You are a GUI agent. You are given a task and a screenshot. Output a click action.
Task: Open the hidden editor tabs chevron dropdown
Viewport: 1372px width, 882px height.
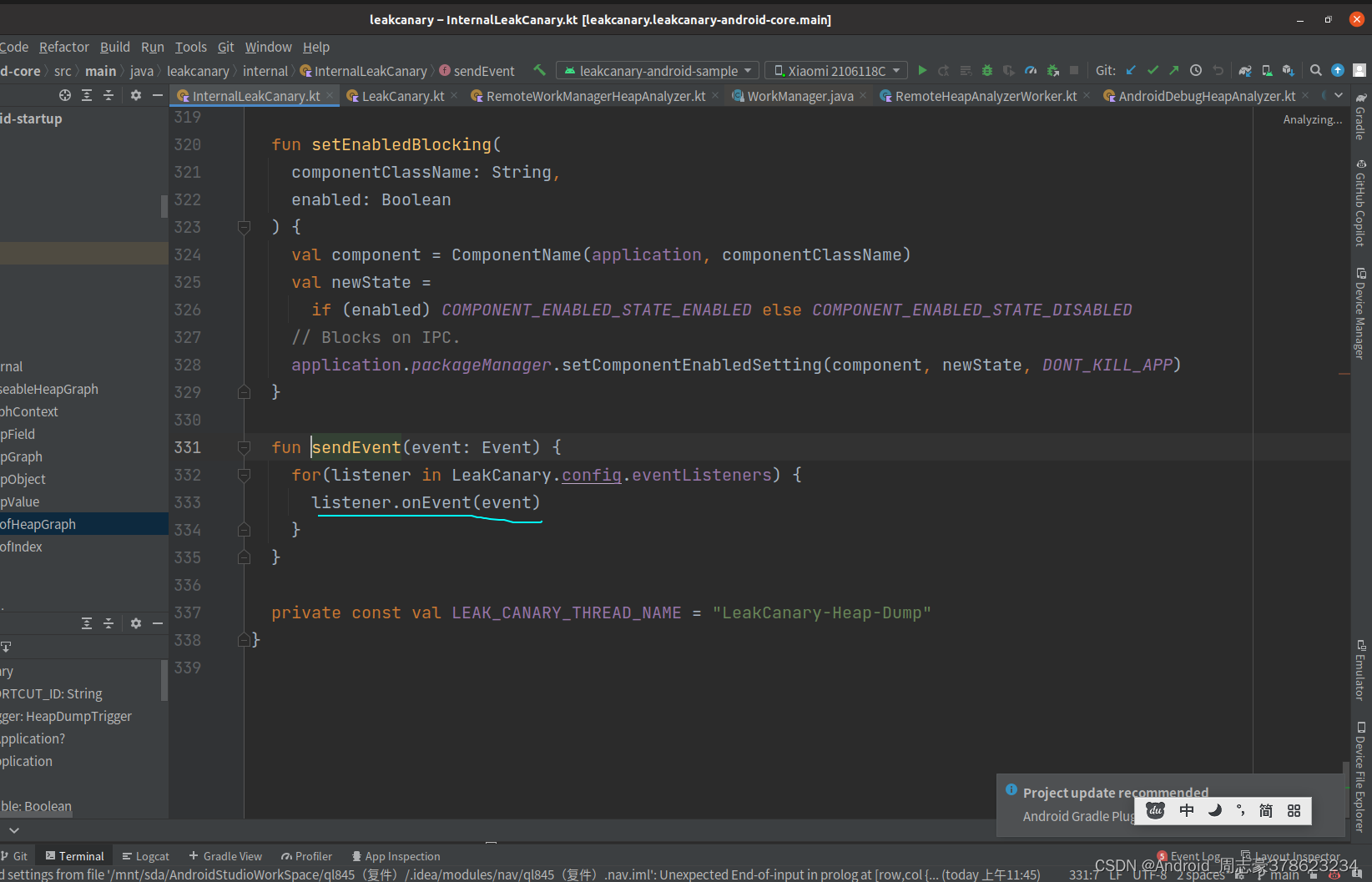(x=1339, y=95)
